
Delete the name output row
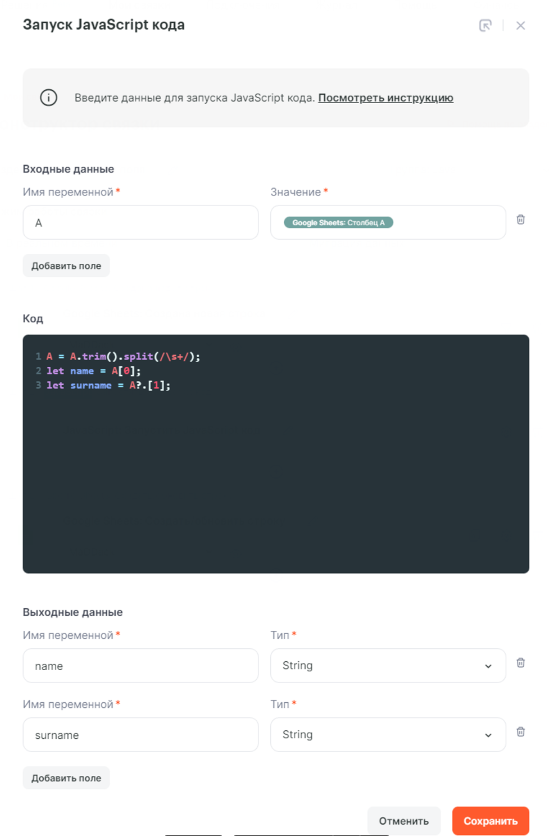click(521, 663)
